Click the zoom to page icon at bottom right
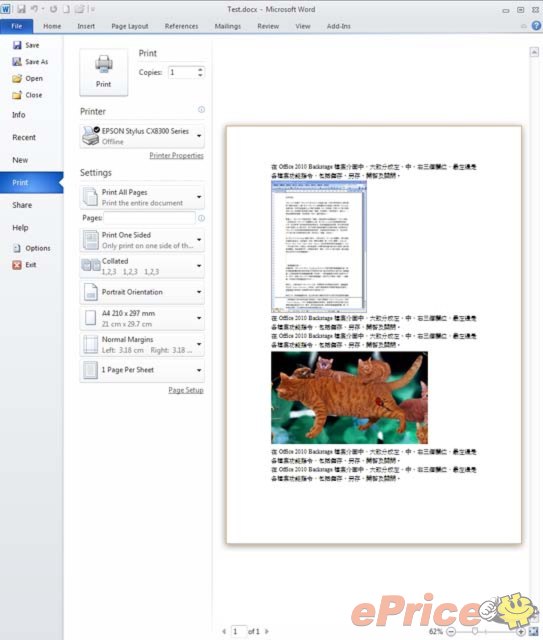Viewport: 543px width, 640px height. coord(534,631)
